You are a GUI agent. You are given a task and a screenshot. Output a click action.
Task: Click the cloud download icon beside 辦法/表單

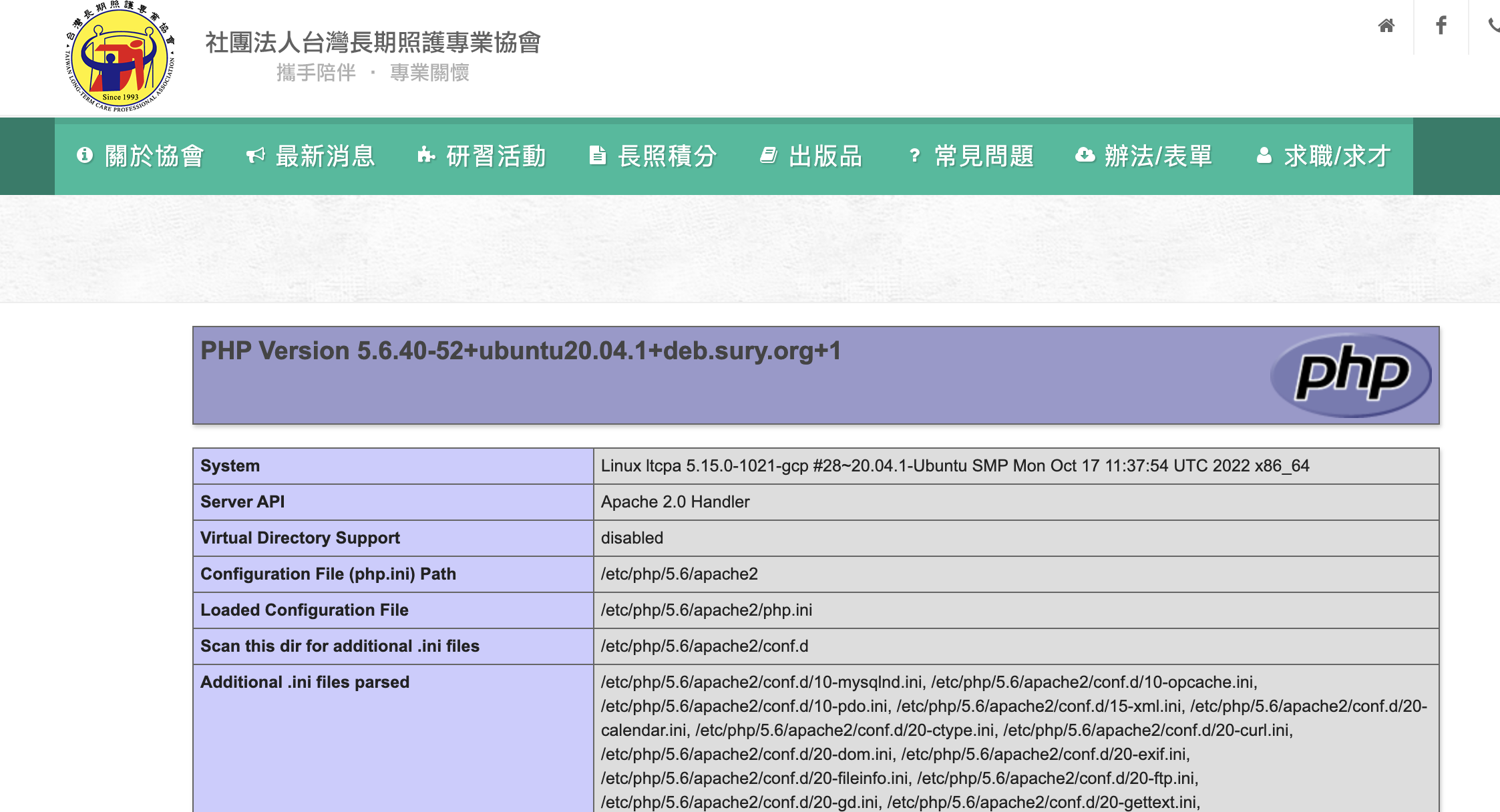(x=1085, y=155)
